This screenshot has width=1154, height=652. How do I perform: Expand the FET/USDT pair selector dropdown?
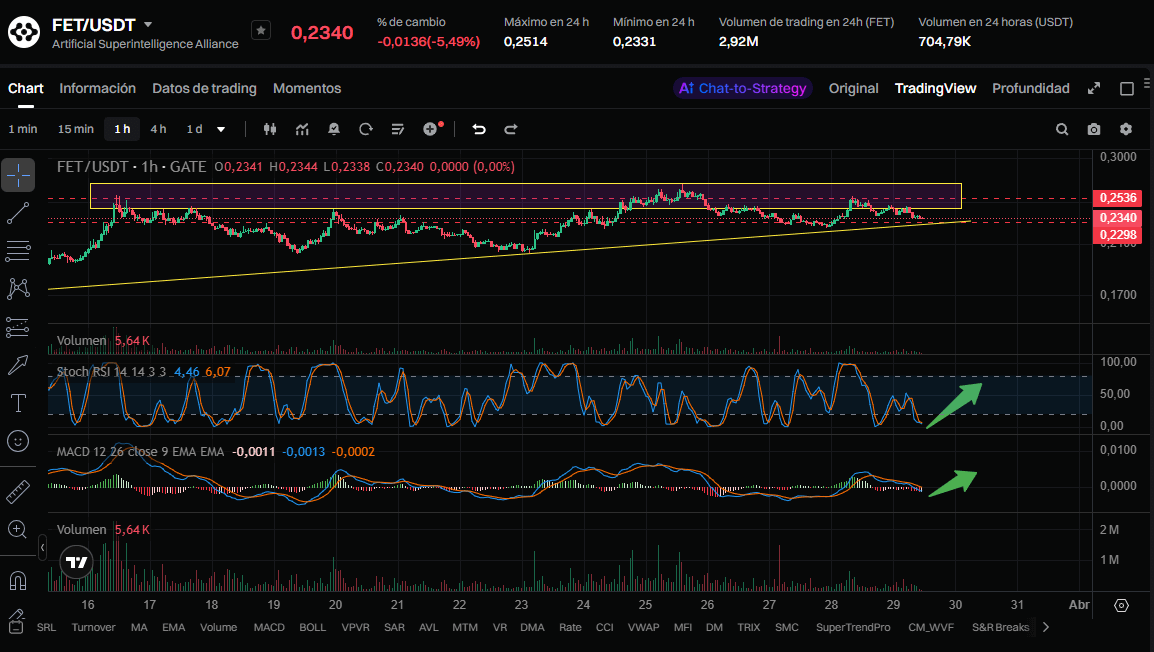coord(149,24)
